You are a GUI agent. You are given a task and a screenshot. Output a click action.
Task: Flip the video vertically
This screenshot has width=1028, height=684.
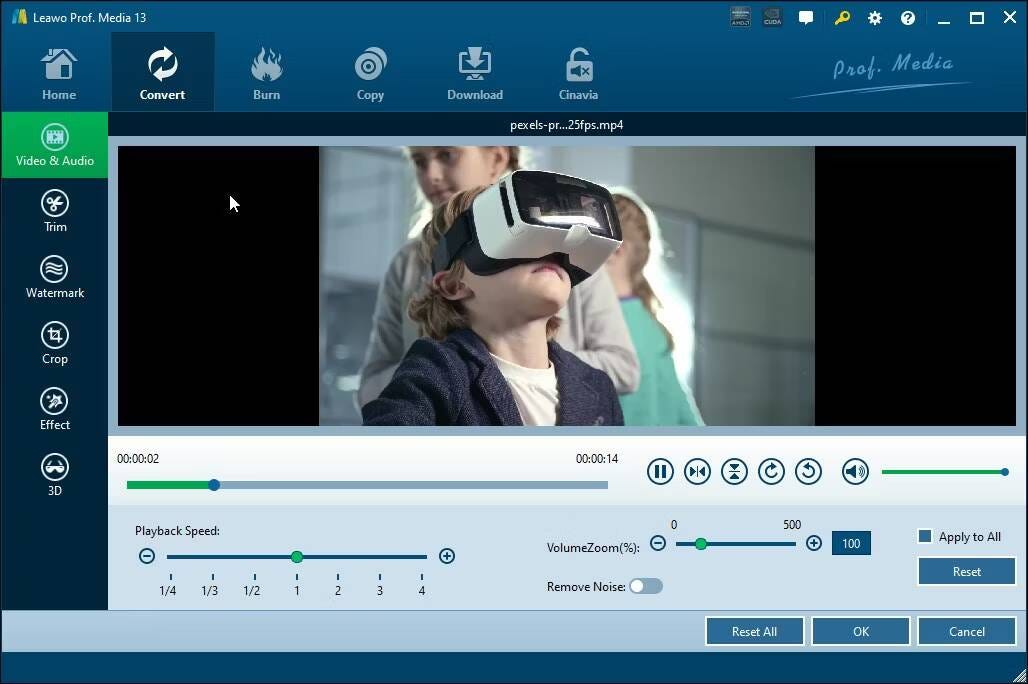[735, 471]
